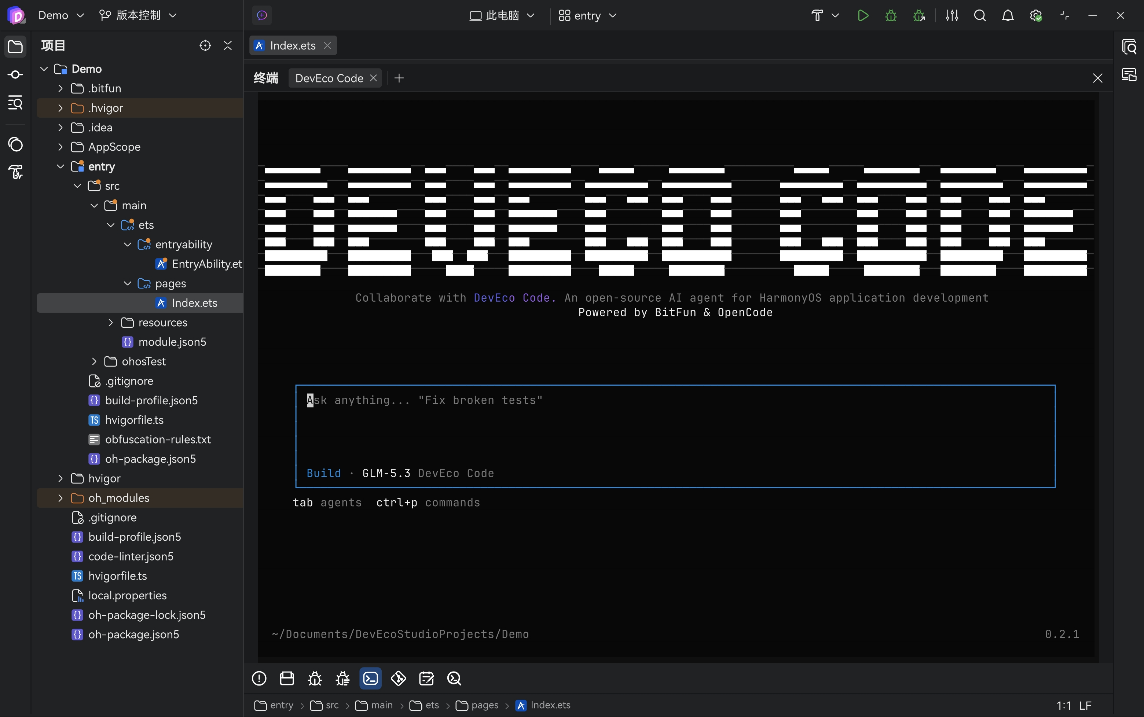Open the commit icon in left sidebar
The width and height of the screenshot is (1144, 717).
tap(15, 74)
